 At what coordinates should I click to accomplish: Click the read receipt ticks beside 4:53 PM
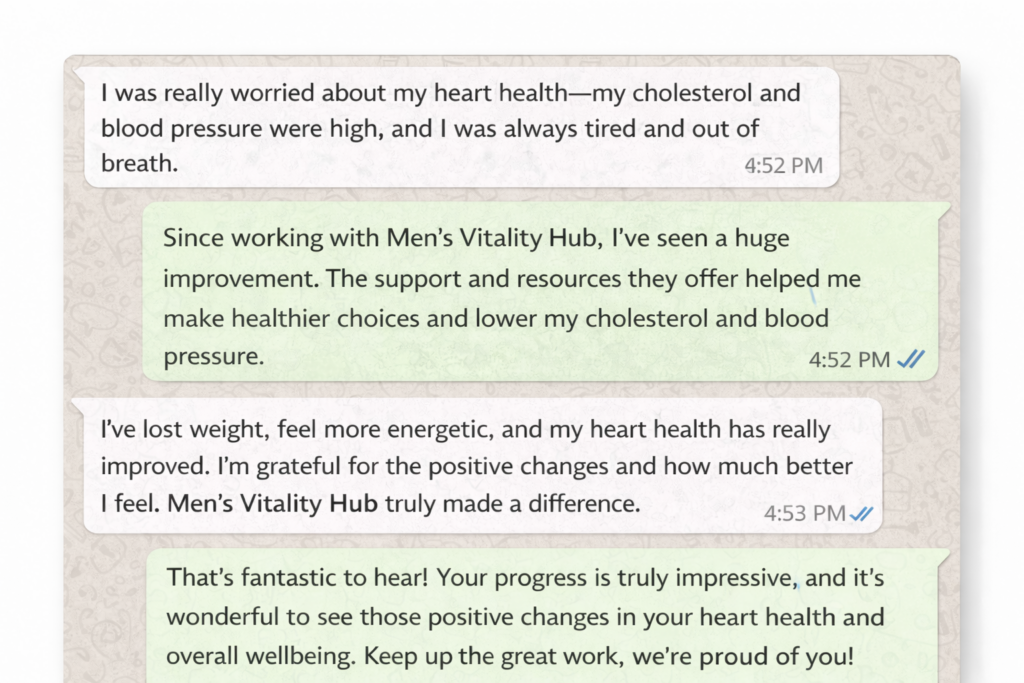click(861, 514)
